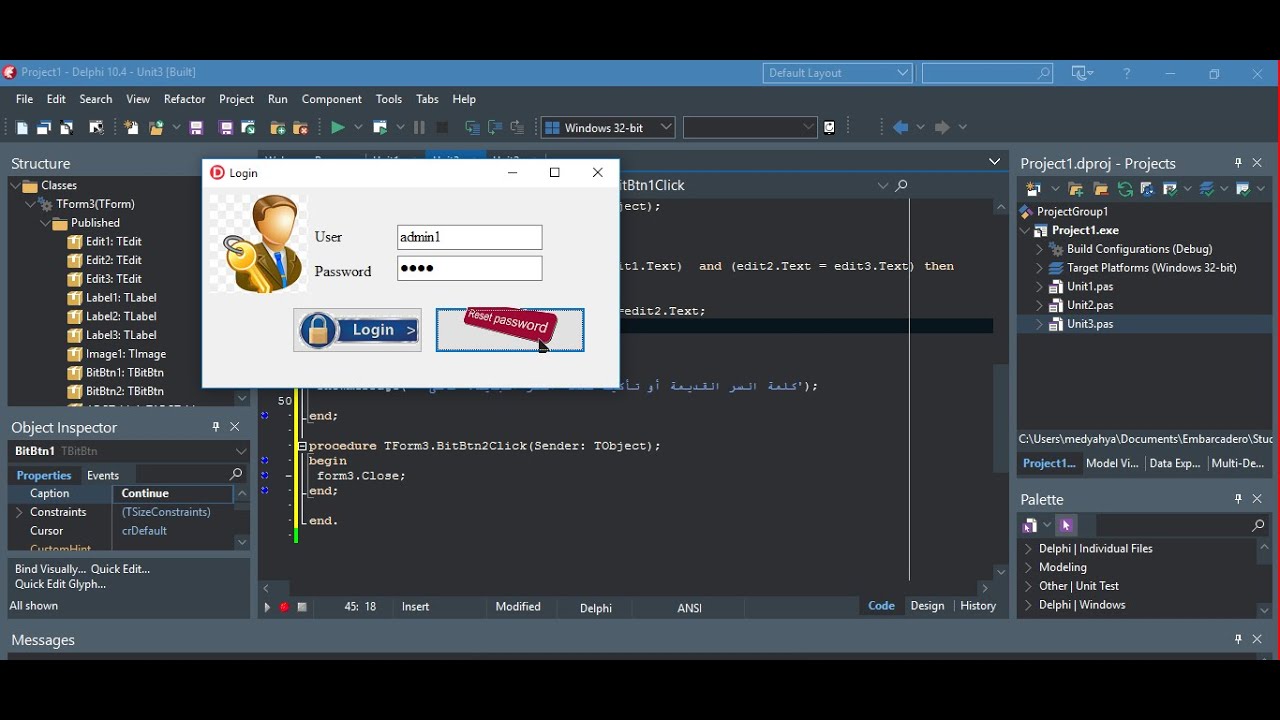Click the Quick Edit Glyph... link
The width and height of the screenshot is (1280, 720).
pos(61,586)
